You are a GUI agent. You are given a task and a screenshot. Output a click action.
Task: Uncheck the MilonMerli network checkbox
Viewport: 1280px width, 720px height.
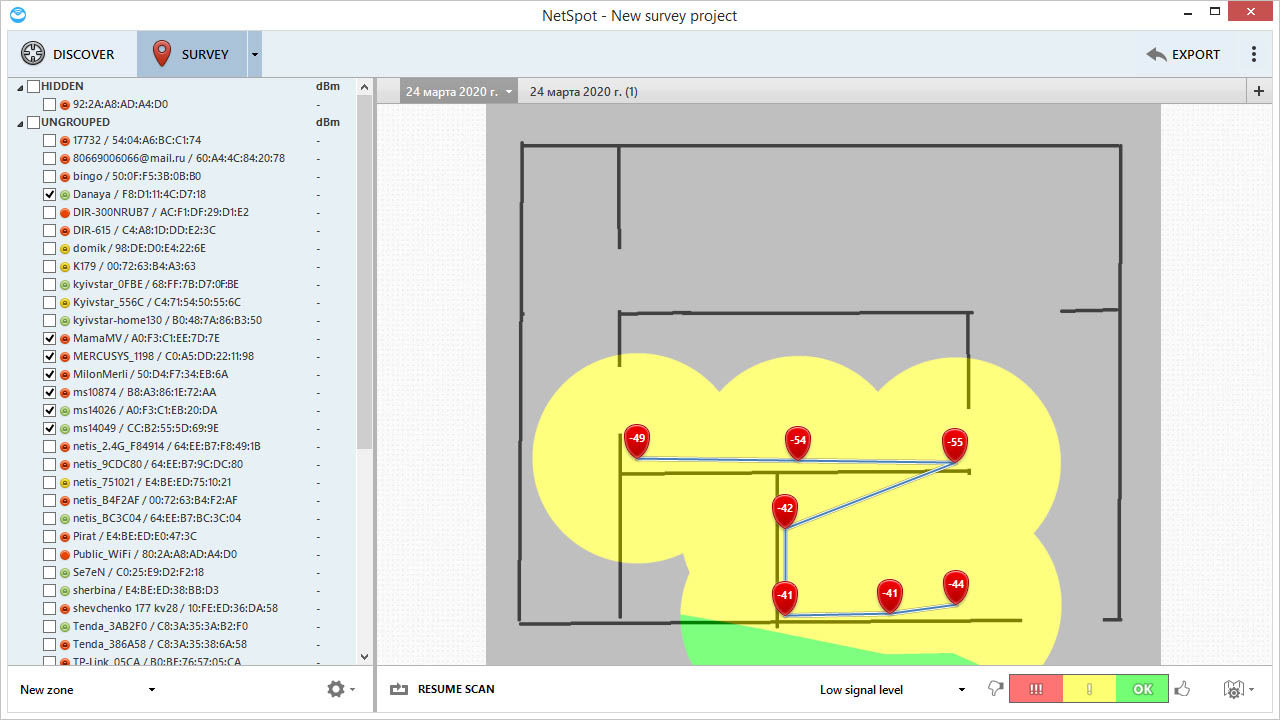click(x=50, y=374)
